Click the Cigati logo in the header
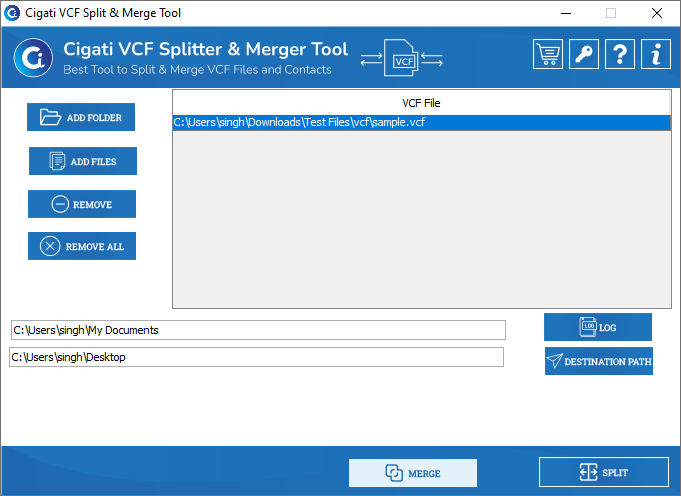 coord(33,57)
